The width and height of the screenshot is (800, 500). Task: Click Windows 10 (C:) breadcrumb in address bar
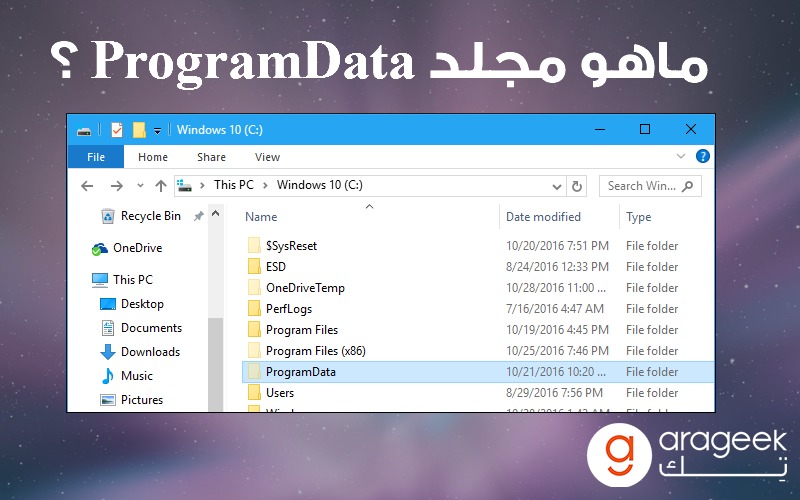click(x=319, y=185)
